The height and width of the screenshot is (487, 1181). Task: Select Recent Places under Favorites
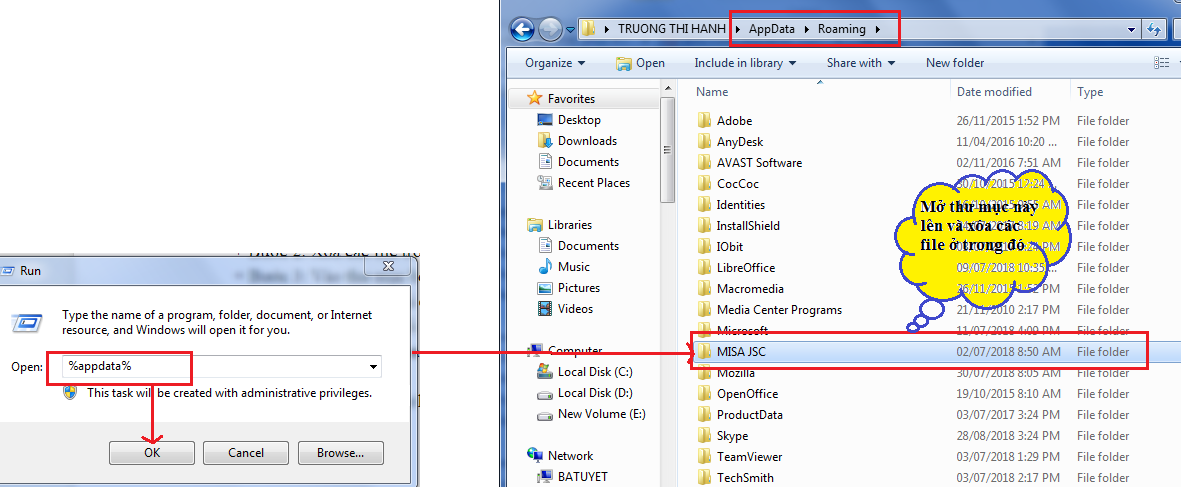point(594,183)
